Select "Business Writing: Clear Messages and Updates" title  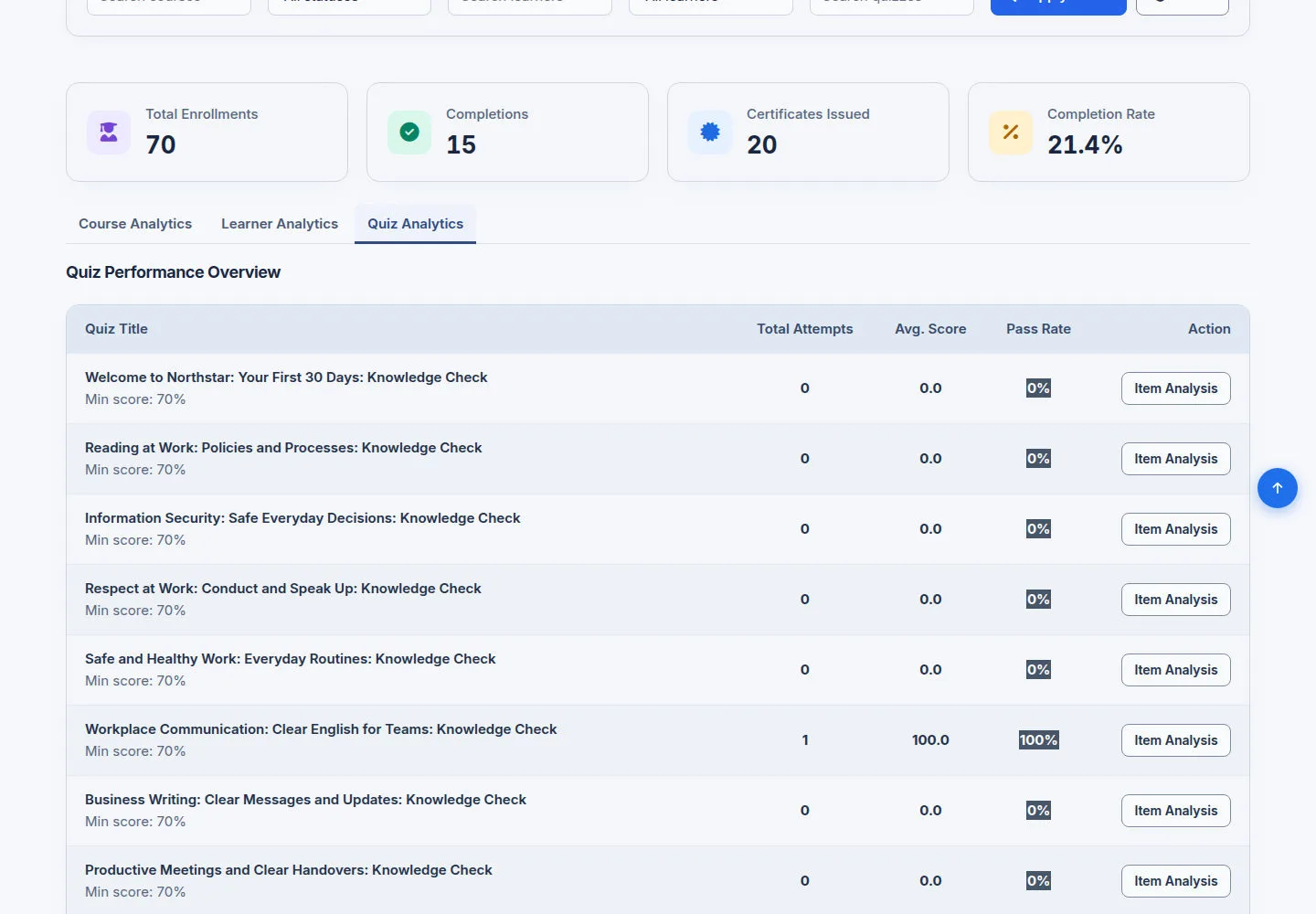(305, 800)
